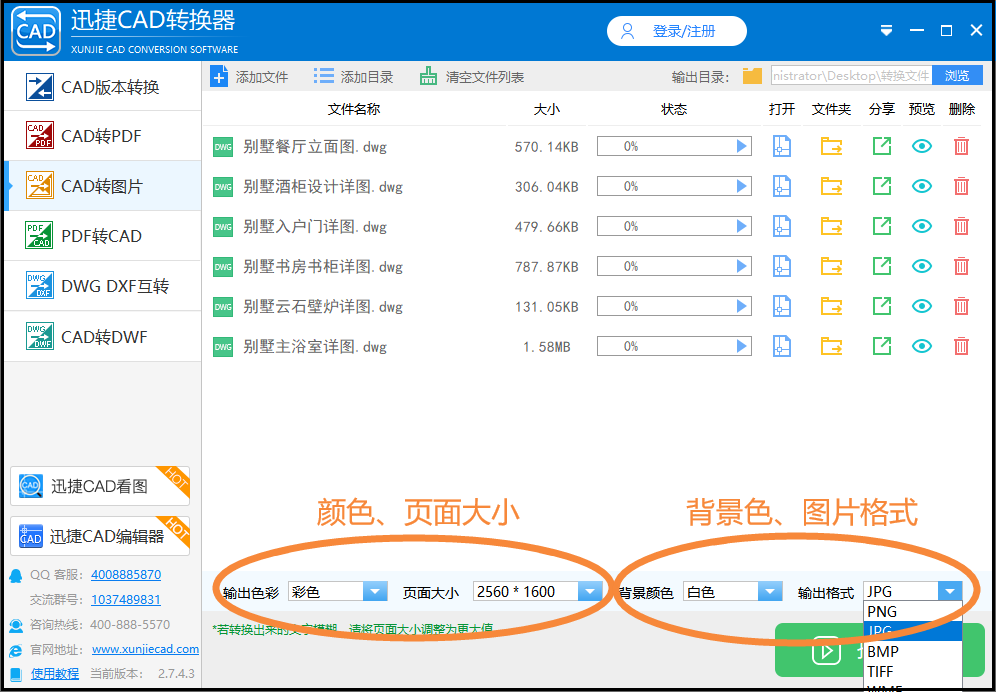The height and width of the screenshot is (692, 996).
Task: Open the 别墅云石壁炉详图.dwg file icon
Action: pos(781,306)
